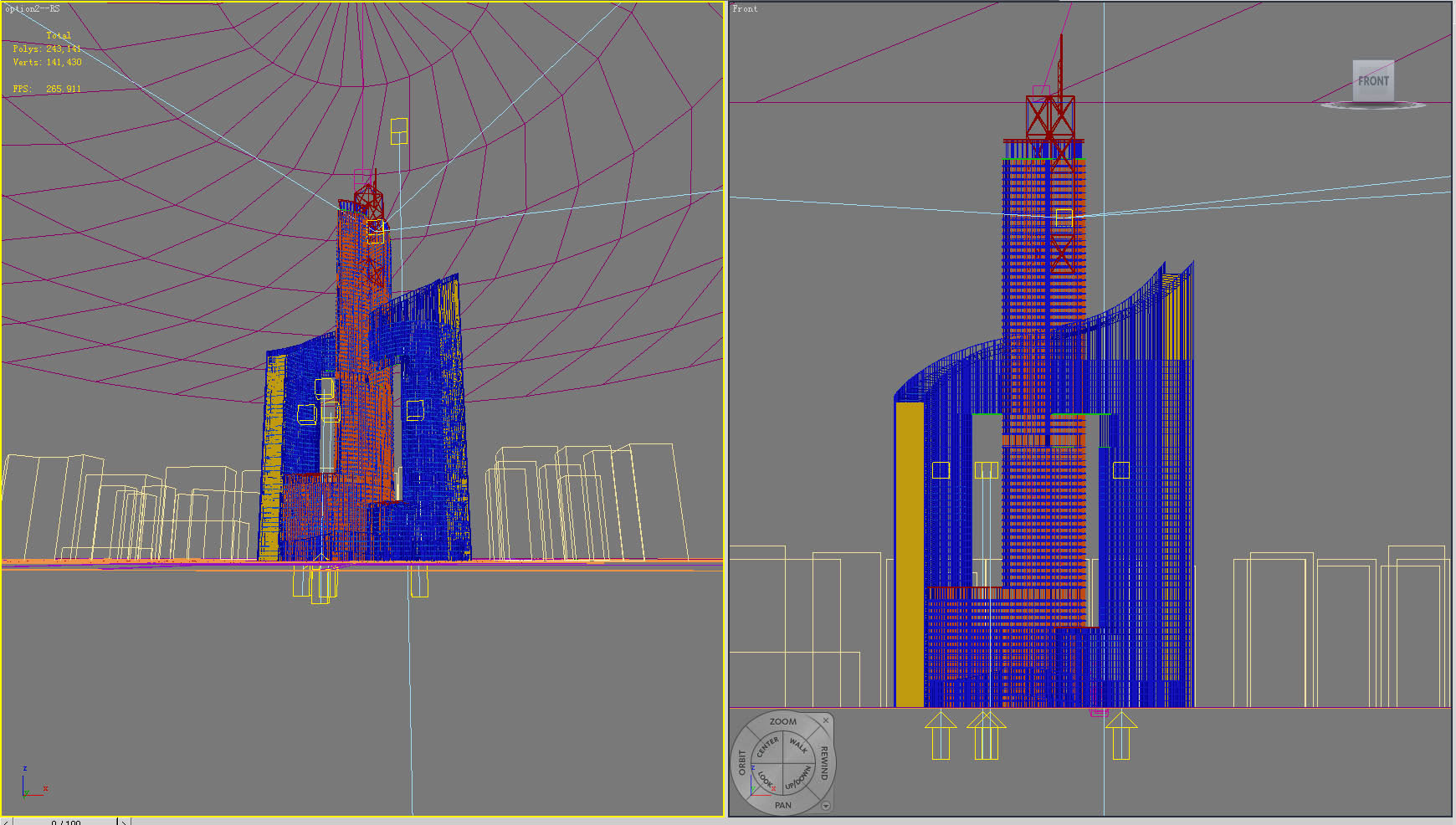Image resolution: width=1456 pixels, height=825 pixels.
Task: Select the UP/DOWN wedge on the SteeringWheel
Action: pos(797,778)
